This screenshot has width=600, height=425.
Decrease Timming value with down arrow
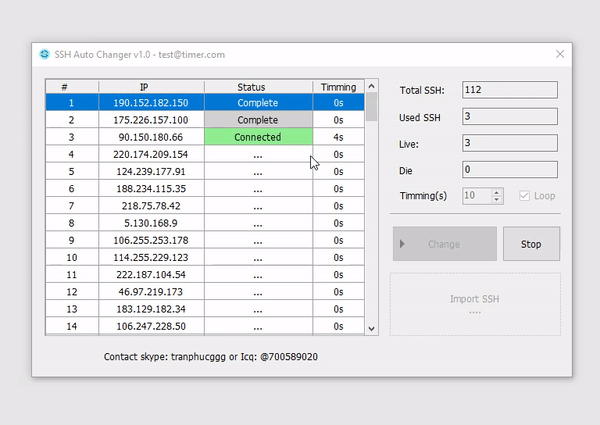tap(496, 200)
